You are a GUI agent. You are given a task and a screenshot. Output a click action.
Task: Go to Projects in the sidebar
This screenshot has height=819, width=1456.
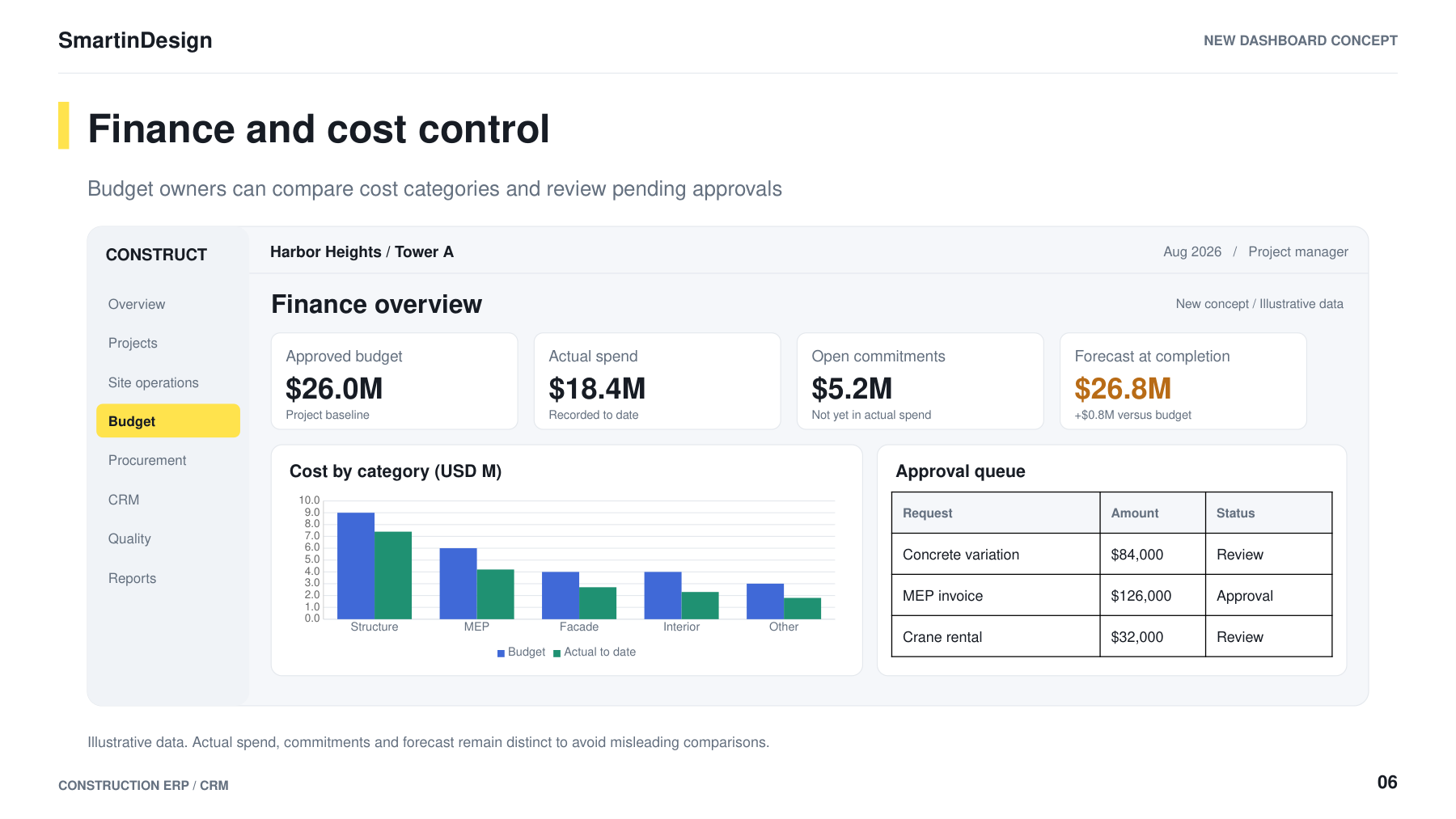(x=133, y=343)
